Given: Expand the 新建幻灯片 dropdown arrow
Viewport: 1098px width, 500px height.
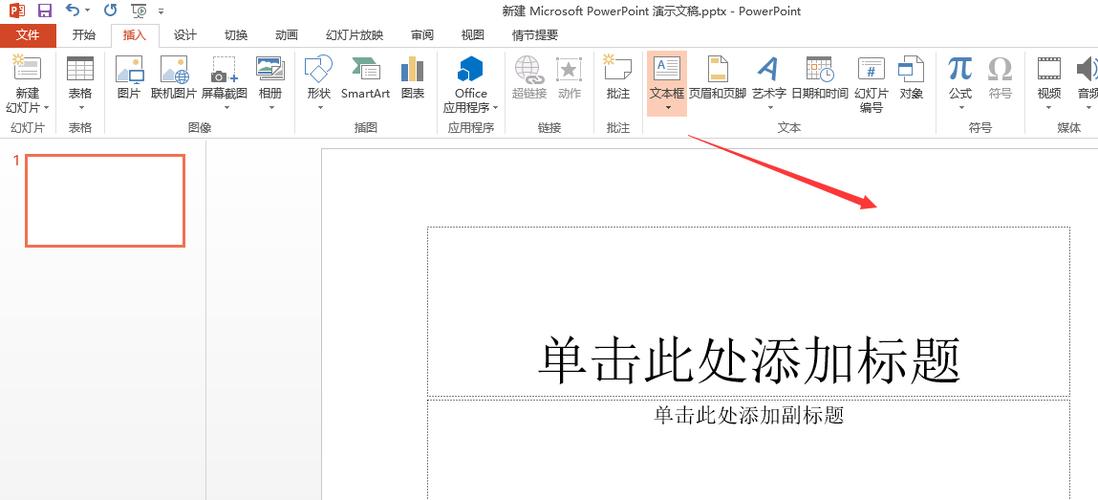Looking at the screenshot, I should (x=46, y=108).
